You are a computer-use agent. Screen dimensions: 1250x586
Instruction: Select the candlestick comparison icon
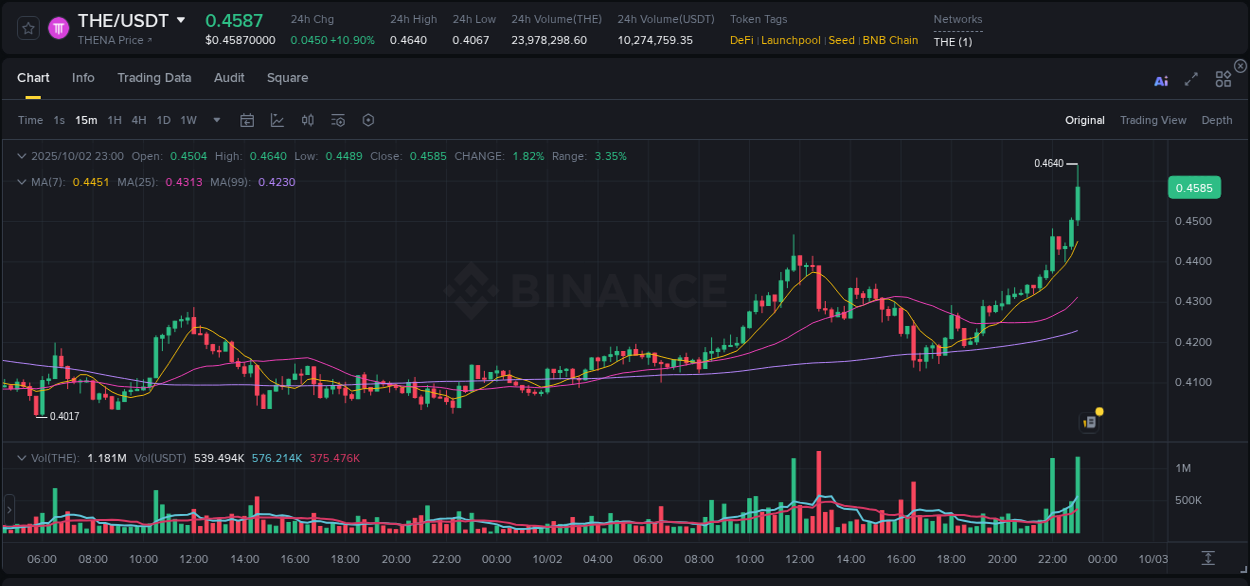coord(307,120)
